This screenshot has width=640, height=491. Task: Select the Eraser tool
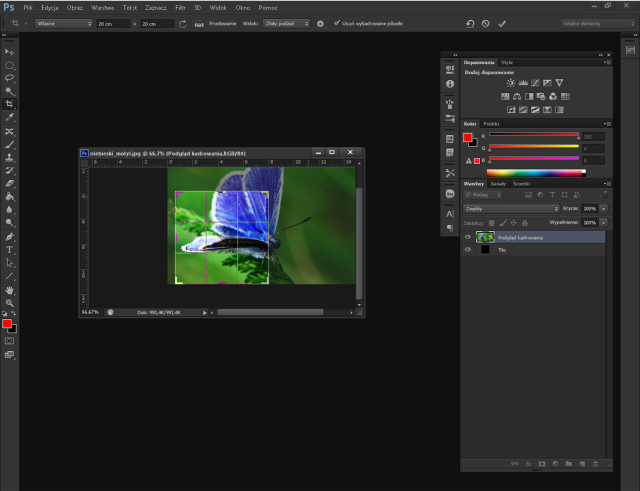(x=9, y=184)
